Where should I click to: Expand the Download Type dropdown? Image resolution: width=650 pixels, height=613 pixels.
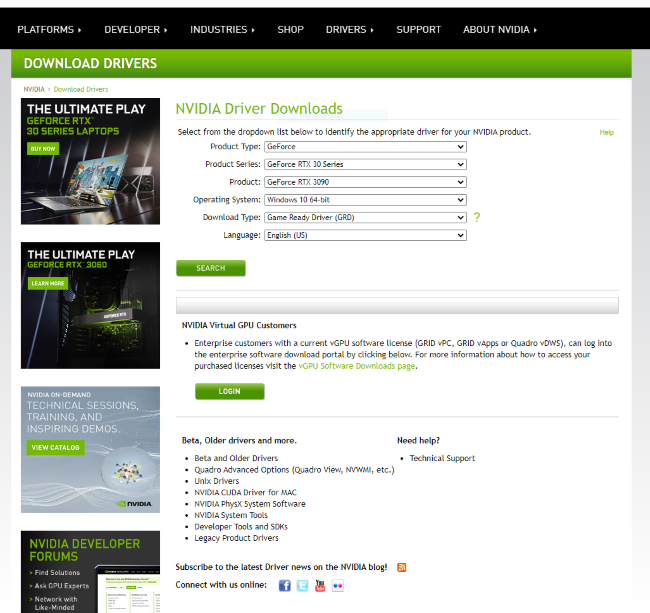pos(365,217)
